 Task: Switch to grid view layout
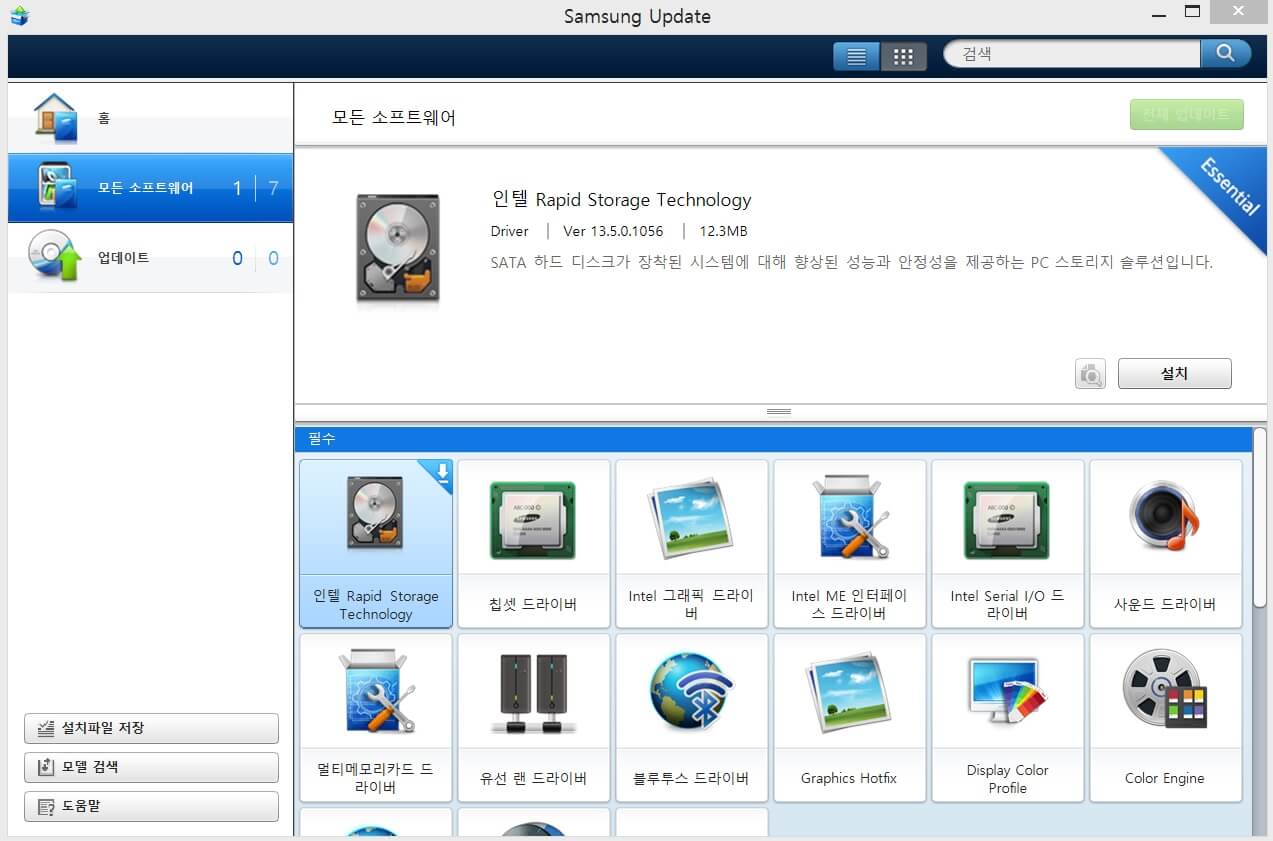[x=903, y=56]
